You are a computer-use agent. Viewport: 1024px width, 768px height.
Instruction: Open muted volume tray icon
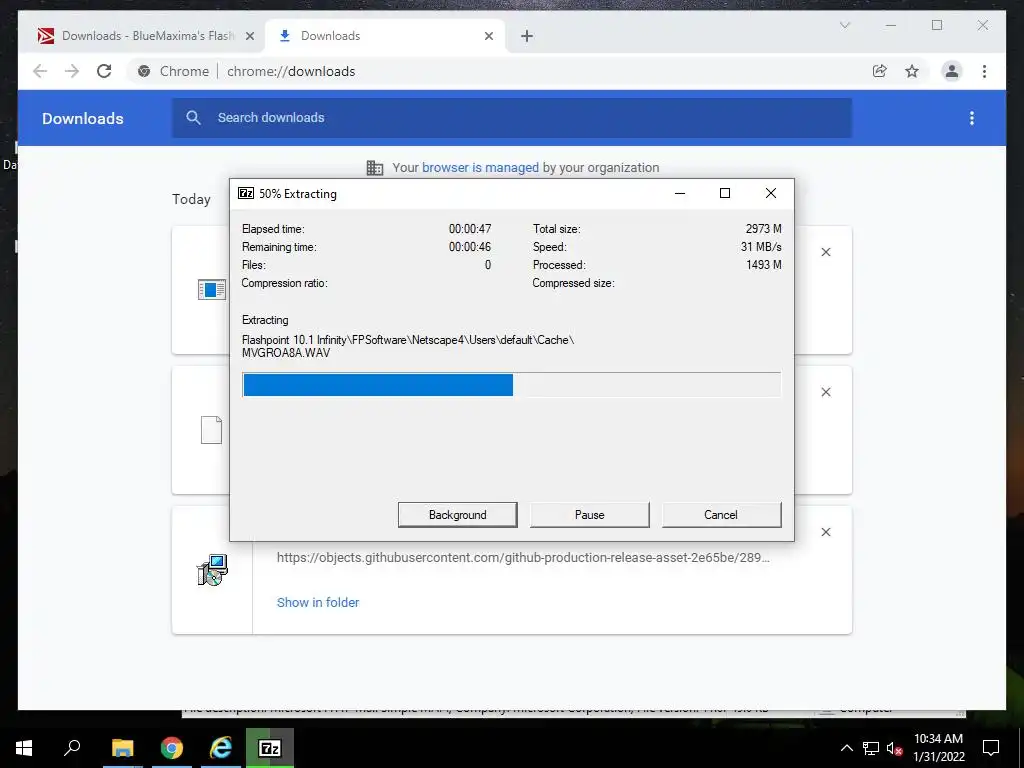click(894, 748)
